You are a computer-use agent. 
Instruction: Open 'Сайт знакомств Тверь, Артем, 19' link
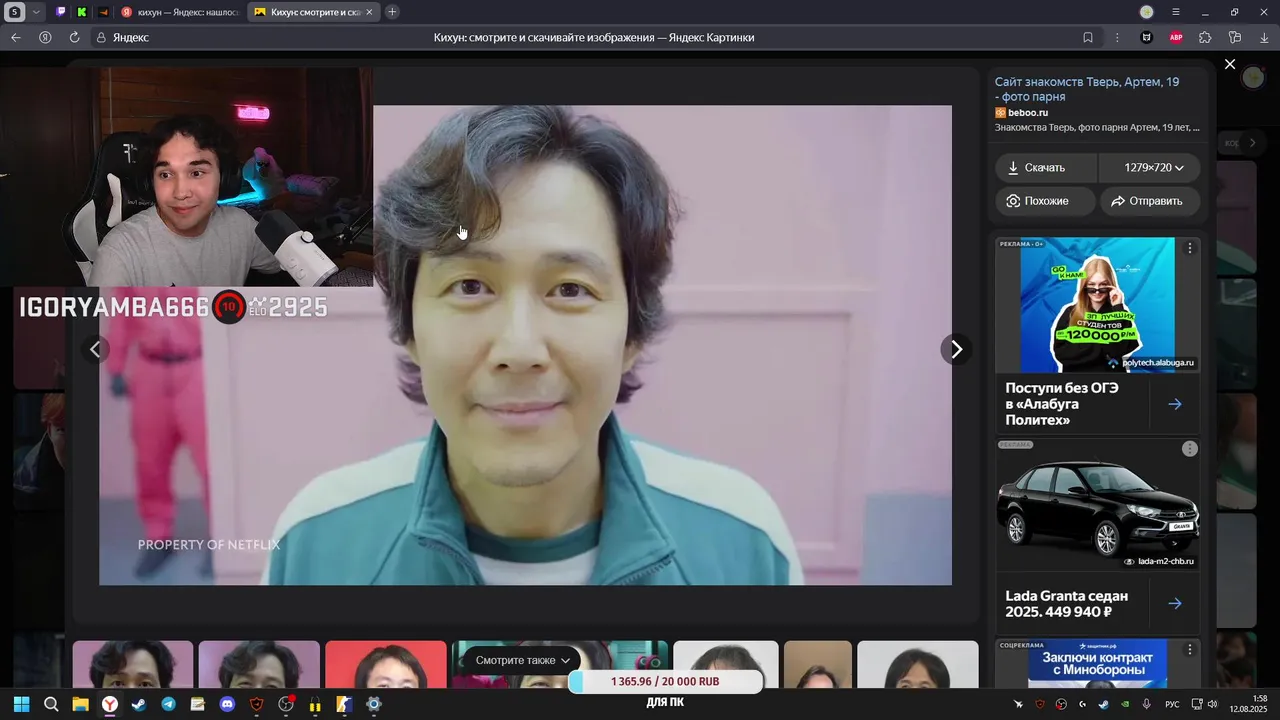(x=1087, y=89)
